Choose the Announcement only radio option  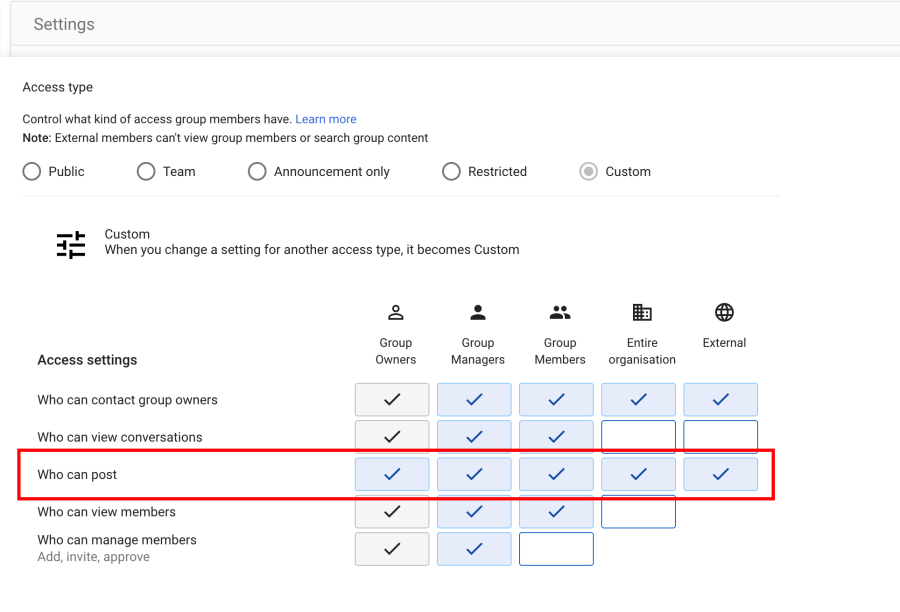(257, 172)
